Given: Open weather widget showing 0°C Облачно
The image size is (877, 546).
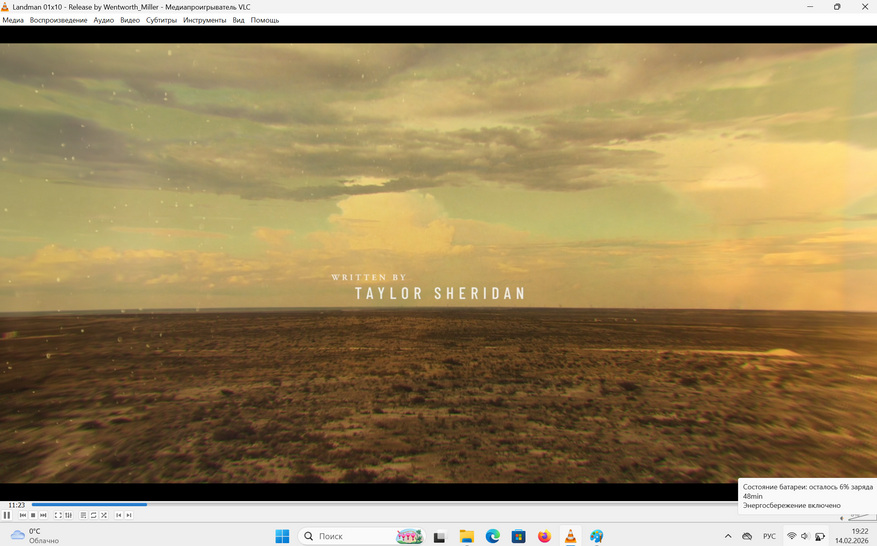Looking at the screenshot, I should (x=35, y=536).
